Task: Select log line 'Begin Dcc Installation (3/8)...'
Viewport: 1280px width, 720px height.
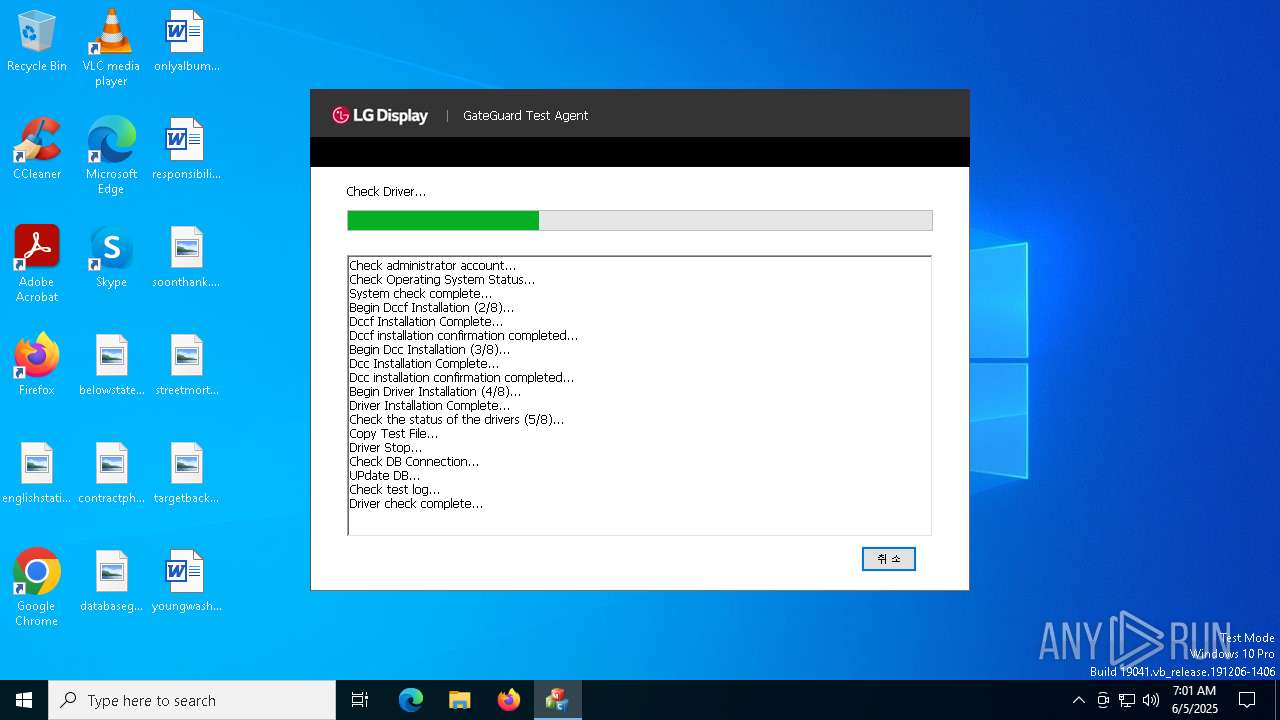Action: (x=429, y=349)
